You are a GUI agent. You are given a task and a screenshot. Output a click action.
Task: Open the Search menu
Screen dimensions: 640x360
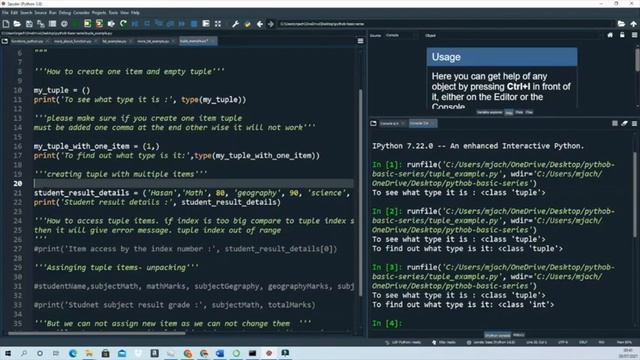(26, 13)
